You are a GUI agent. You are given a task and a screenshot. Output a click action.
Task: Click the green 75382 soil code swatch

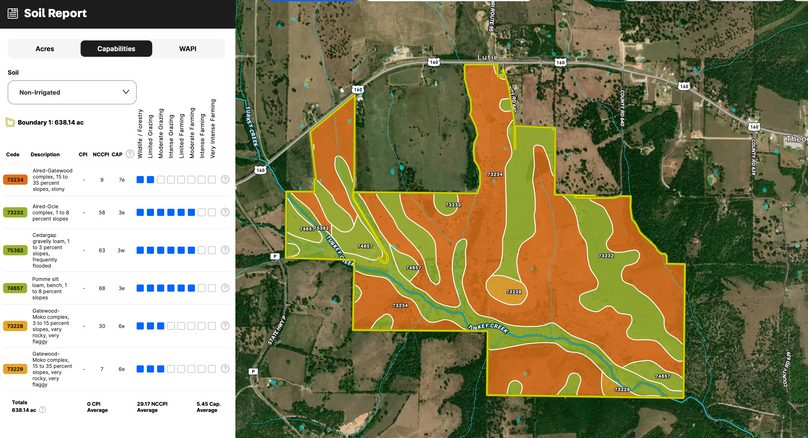click(15, 251)
